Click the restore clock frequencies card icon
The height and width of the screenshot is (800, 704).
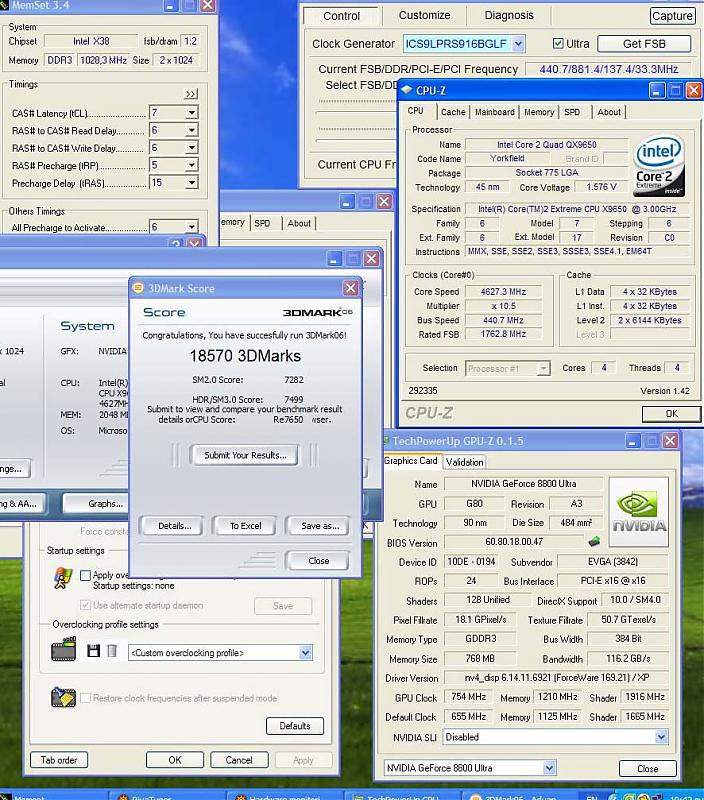point(63,697)
